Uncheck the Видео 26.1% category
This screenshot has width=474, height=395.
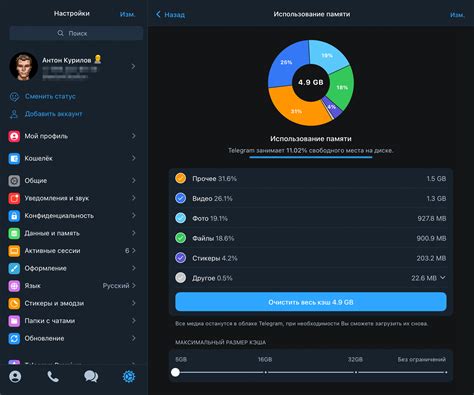point(180,198)
